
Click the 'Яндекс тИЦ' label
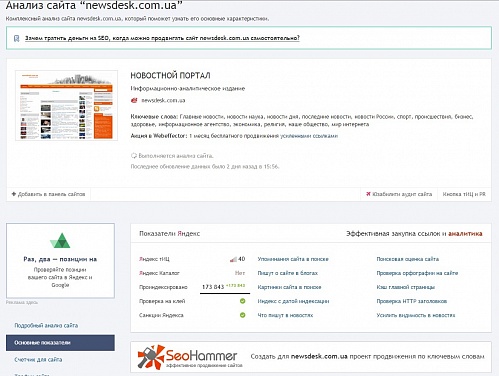coord(154,259)
